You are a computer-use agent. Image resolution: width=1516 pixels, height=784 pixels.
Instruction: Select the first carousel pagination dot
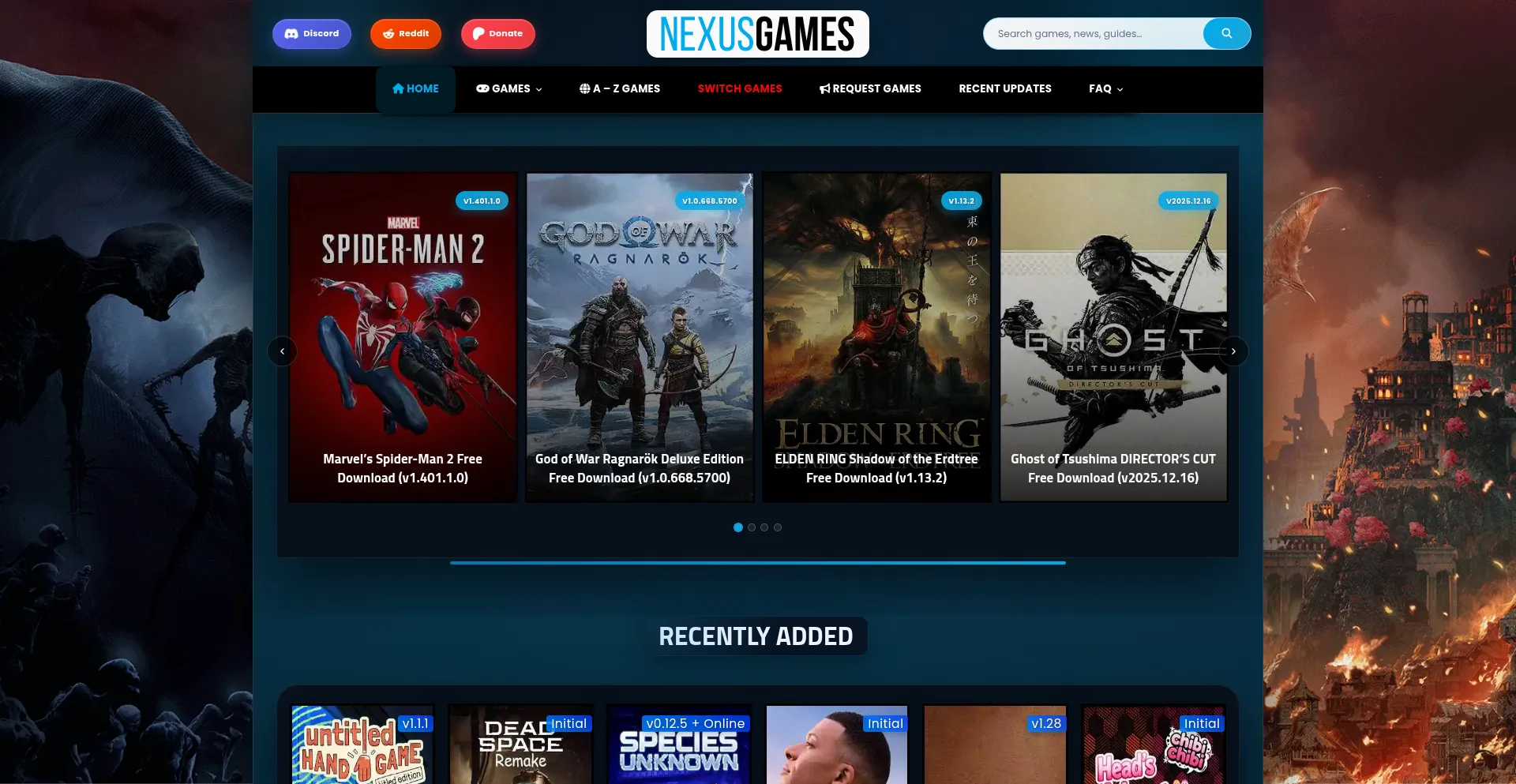pos(738,527)
